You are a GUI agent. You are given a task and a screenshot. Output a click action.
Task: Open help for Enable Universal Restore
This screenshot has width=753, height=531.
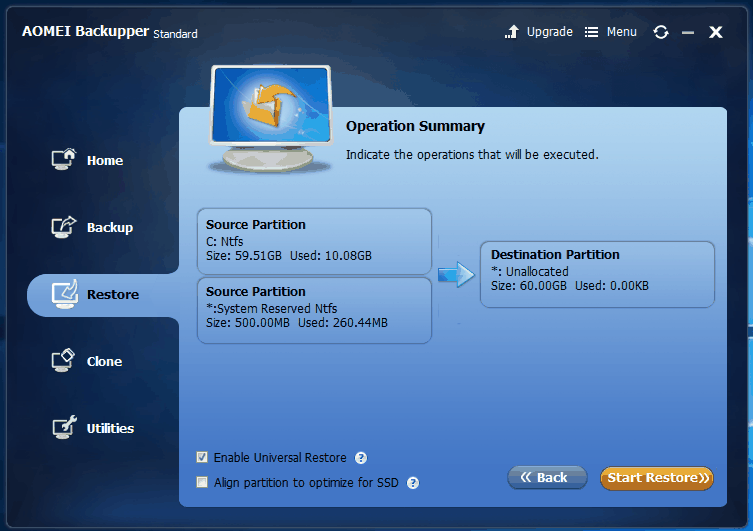coord(361,458)
